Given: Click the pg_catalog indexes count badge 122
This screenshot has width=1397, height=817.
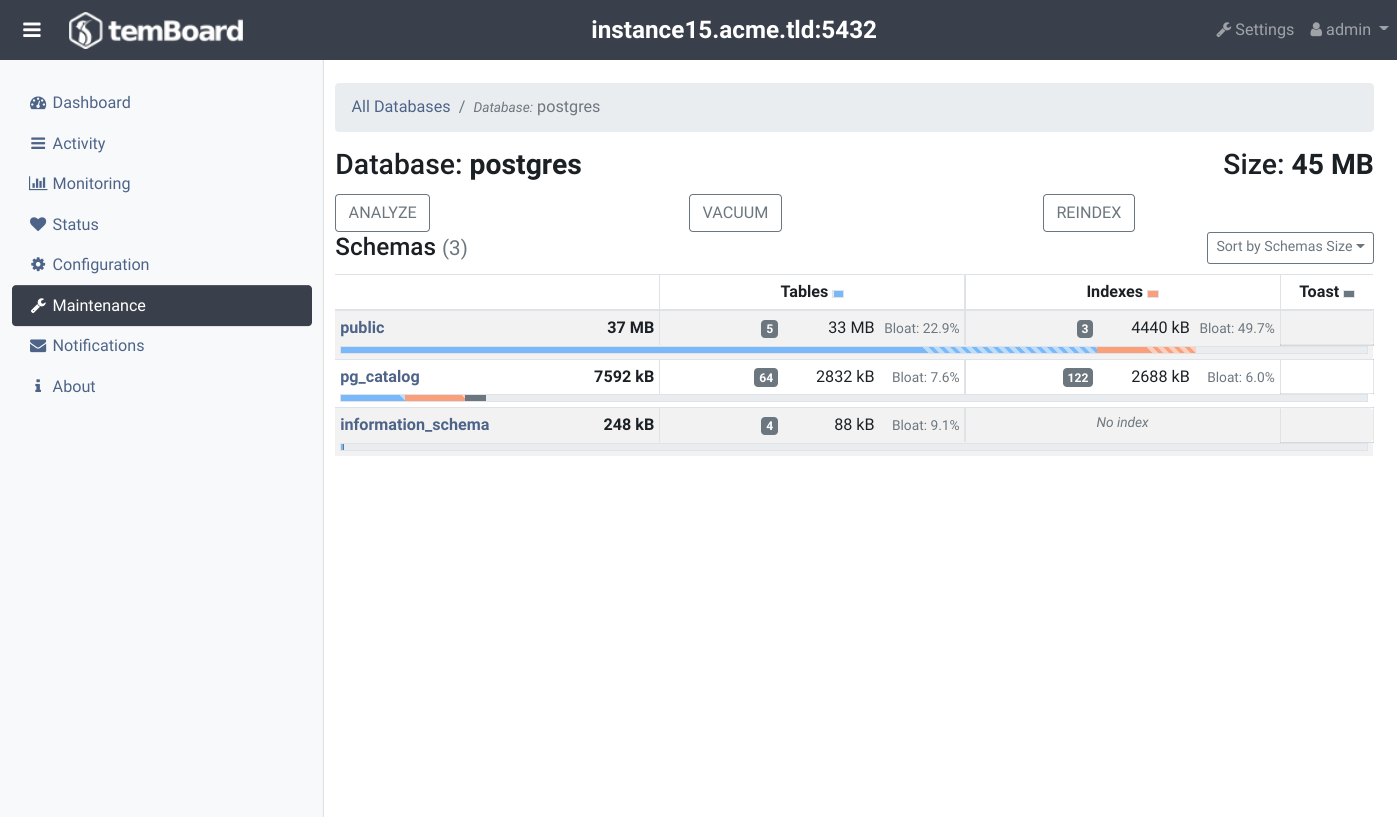Looking at the screenshot, I should (1078, 378).
